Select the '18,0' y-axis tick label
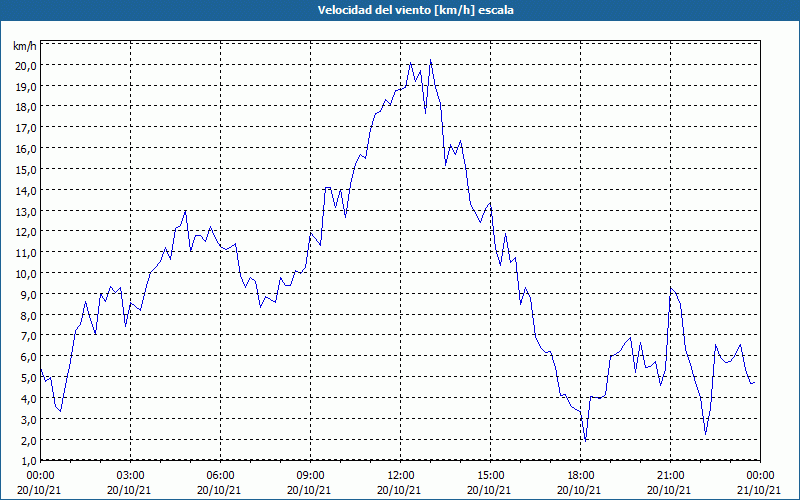This screenshot has width=800, height=500. (26, 107)
